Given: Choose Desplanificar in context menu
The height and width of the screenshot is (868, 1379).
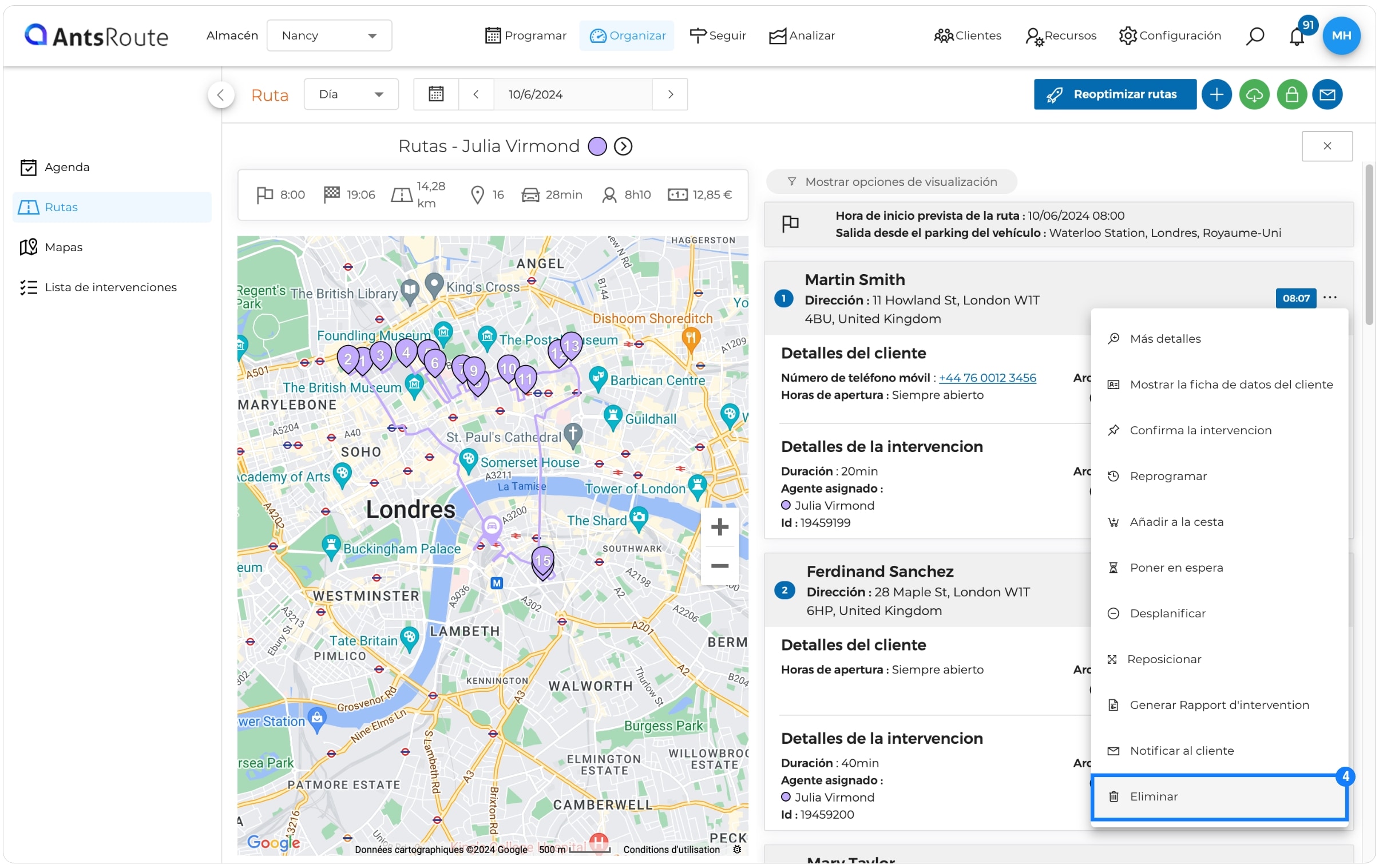Looking at the screenshot, I should 1219,614.
